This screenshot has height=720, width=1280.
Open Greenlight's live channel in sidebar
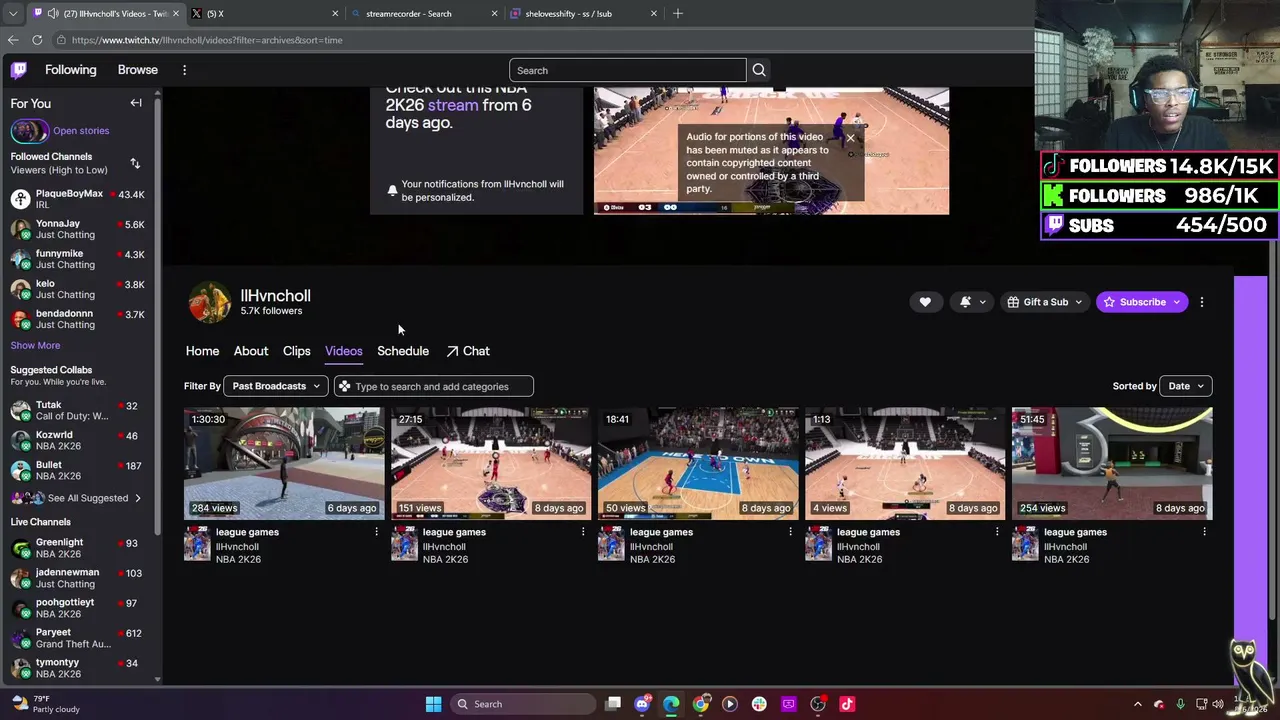(78, 548)
